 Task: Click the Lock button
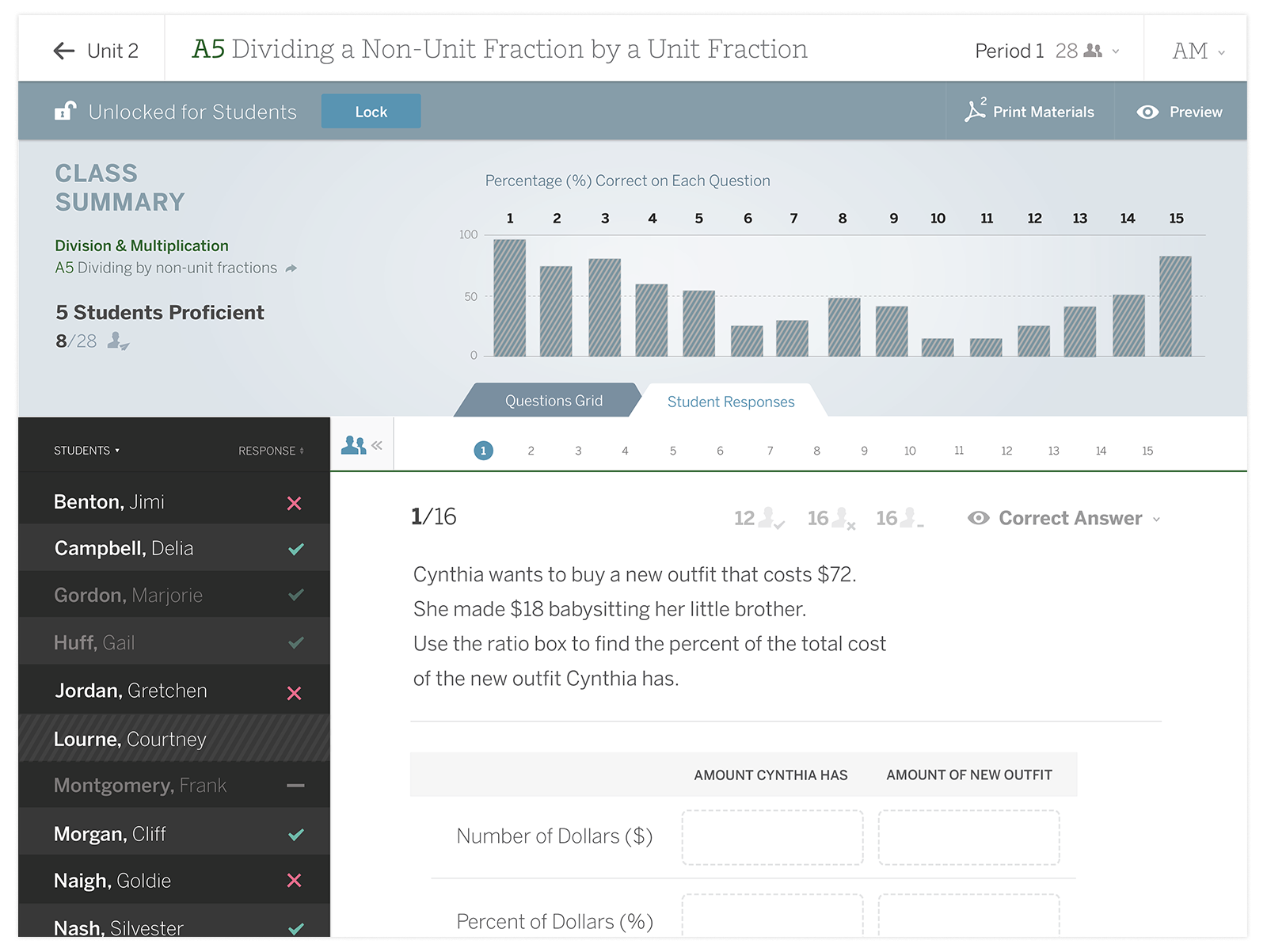pyautogui.click(x=371, y=112)
